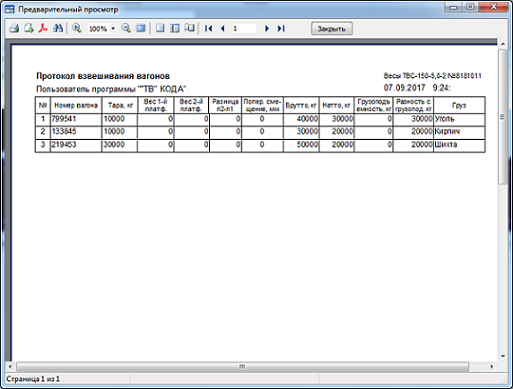Screen dimensions: 513x389
Task: Click the Print icon in toolbar
Action: (14, 28)
